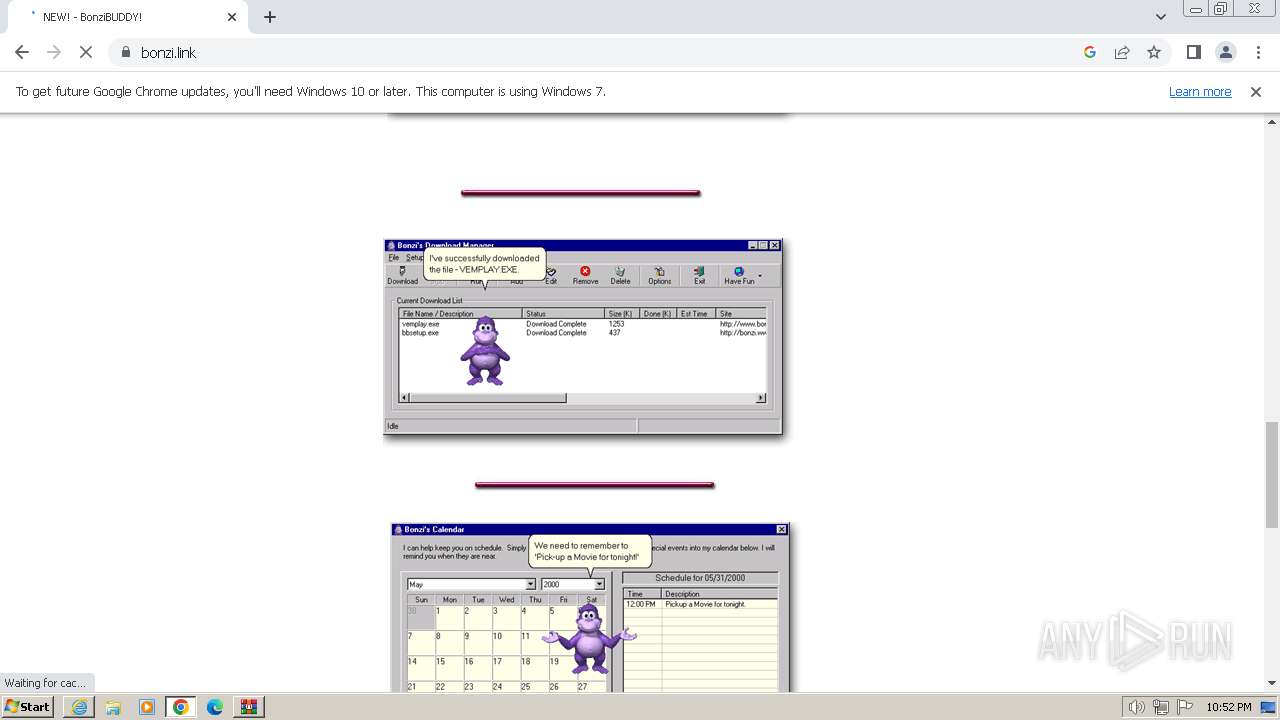Open the volume control in the system tray

coord(1137,707)
